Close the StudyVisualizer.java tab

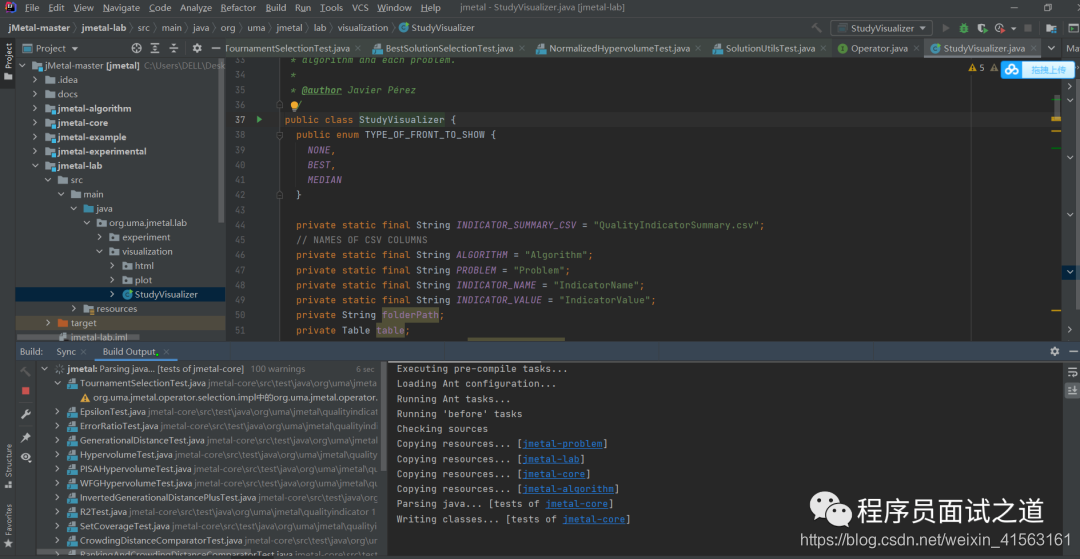pos(1032,48)
